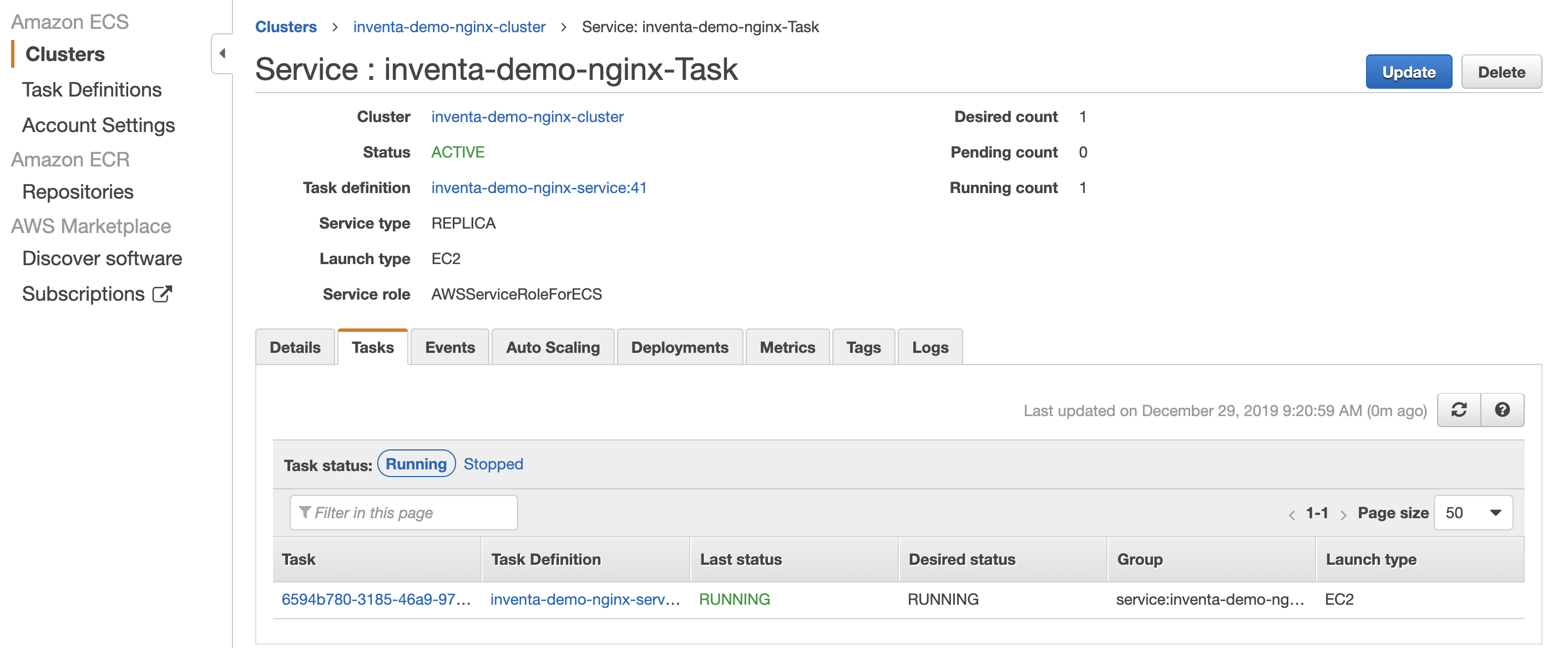This screenshot has width=1568, height=648.
Task: Click the Update service button
Action: [1408, 72]
